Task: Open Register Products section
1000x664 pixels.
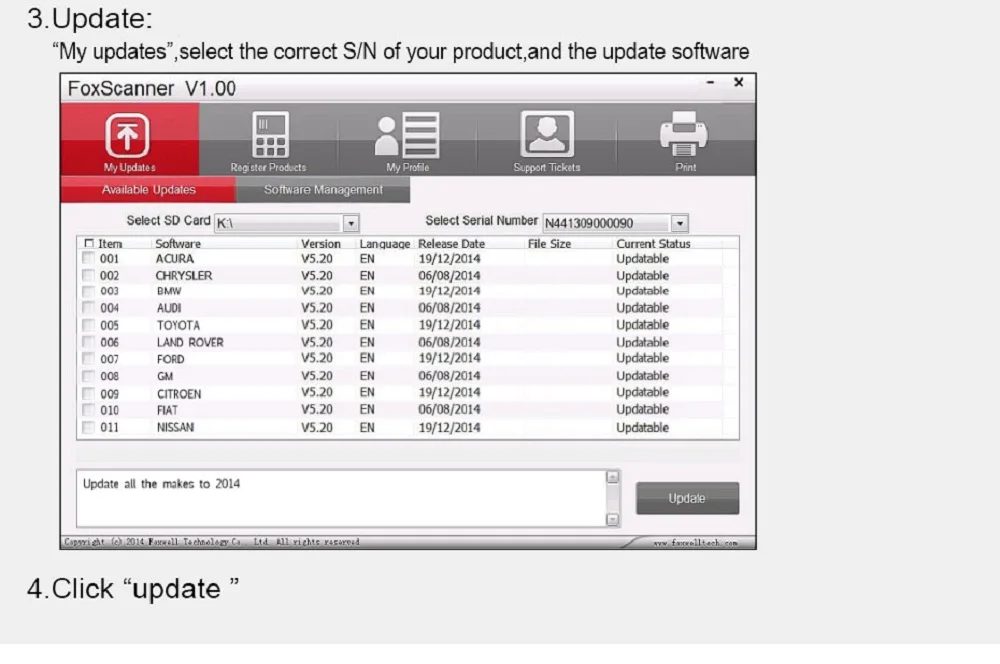Action: pyautogui.click(x=268, y=140)
